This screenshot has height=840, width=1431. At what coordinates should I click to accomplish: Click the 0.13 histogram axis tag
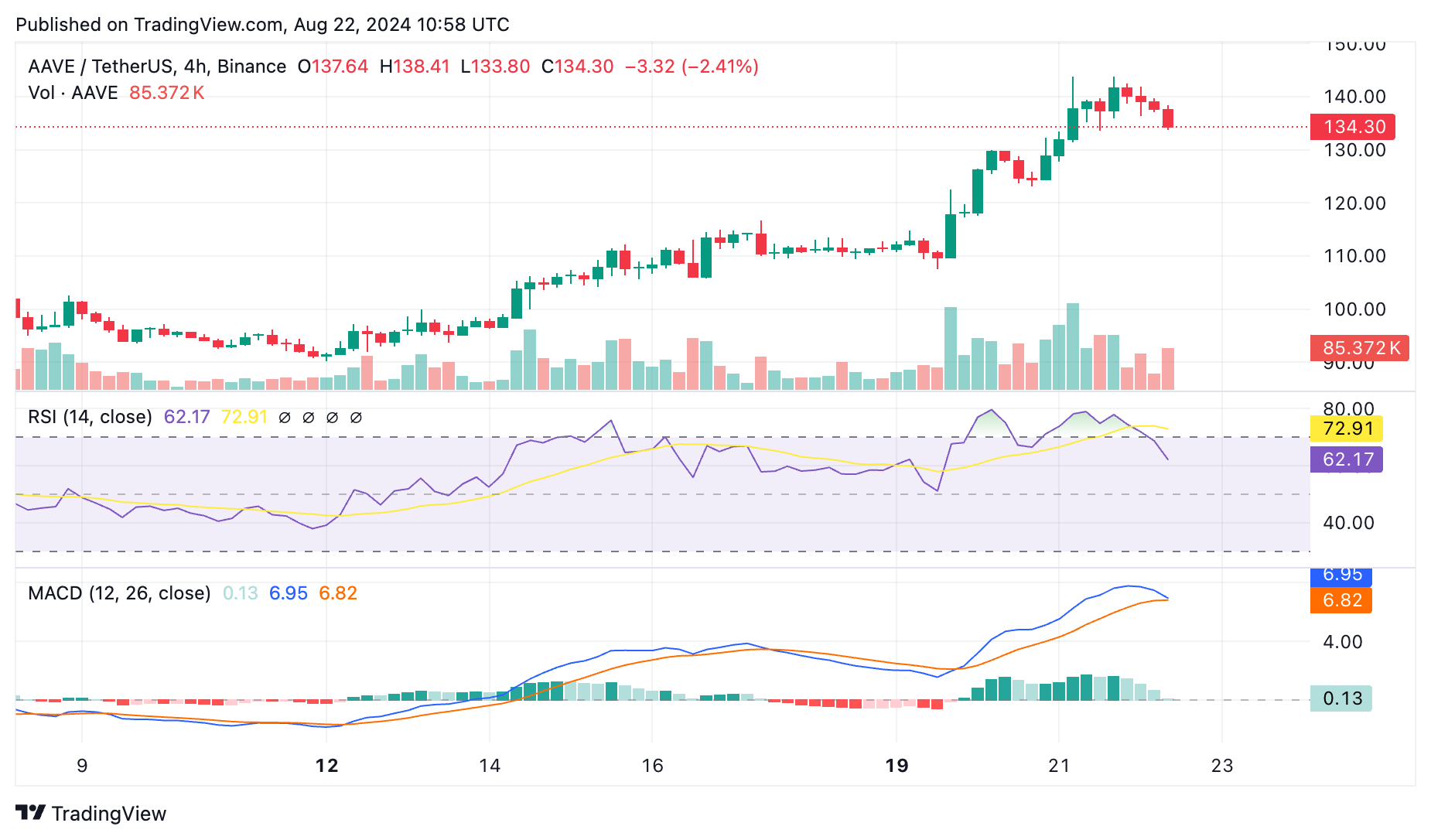(1341, 698)
